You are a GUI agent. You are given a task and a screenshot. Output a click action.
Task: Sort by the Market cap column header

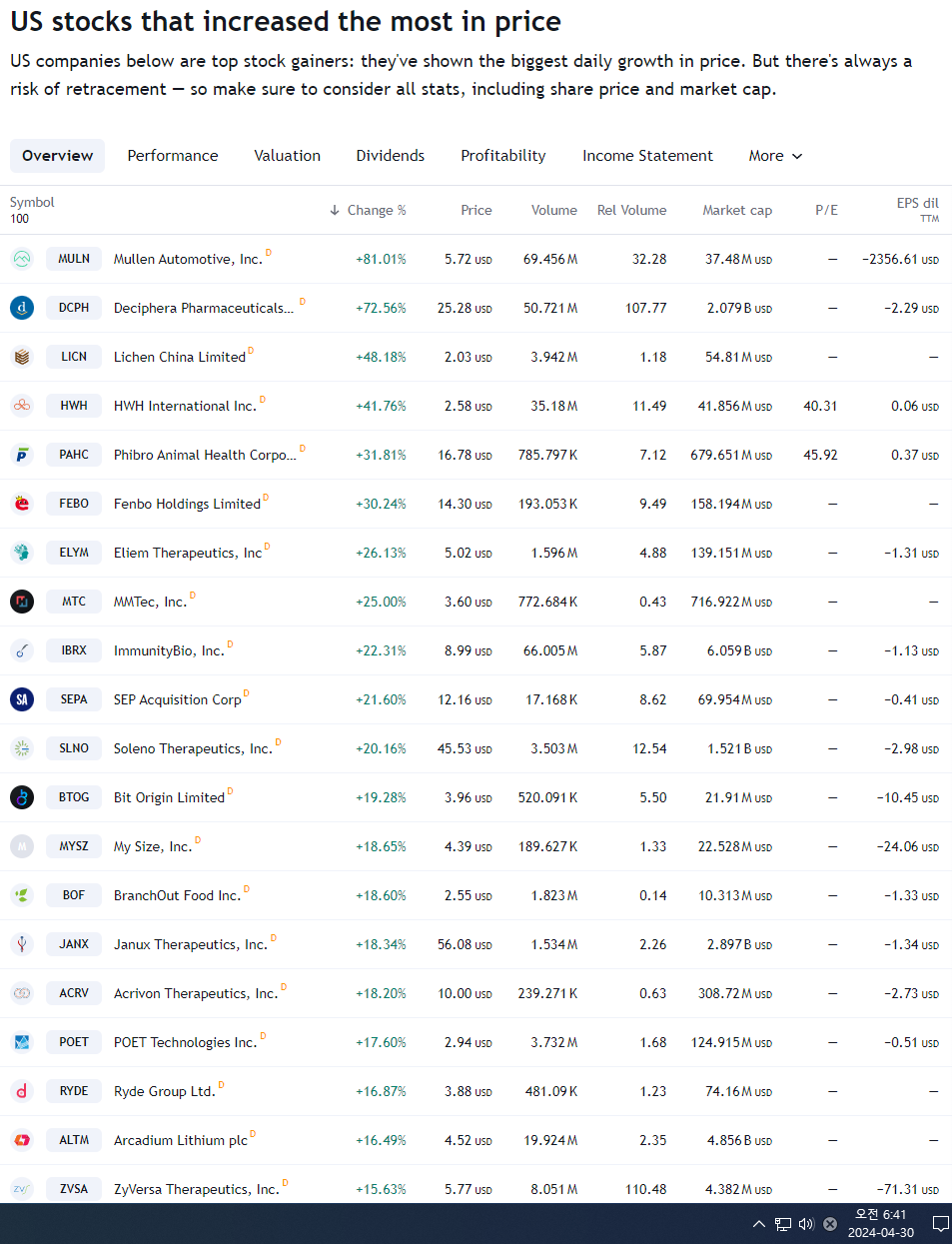(737, 210)
